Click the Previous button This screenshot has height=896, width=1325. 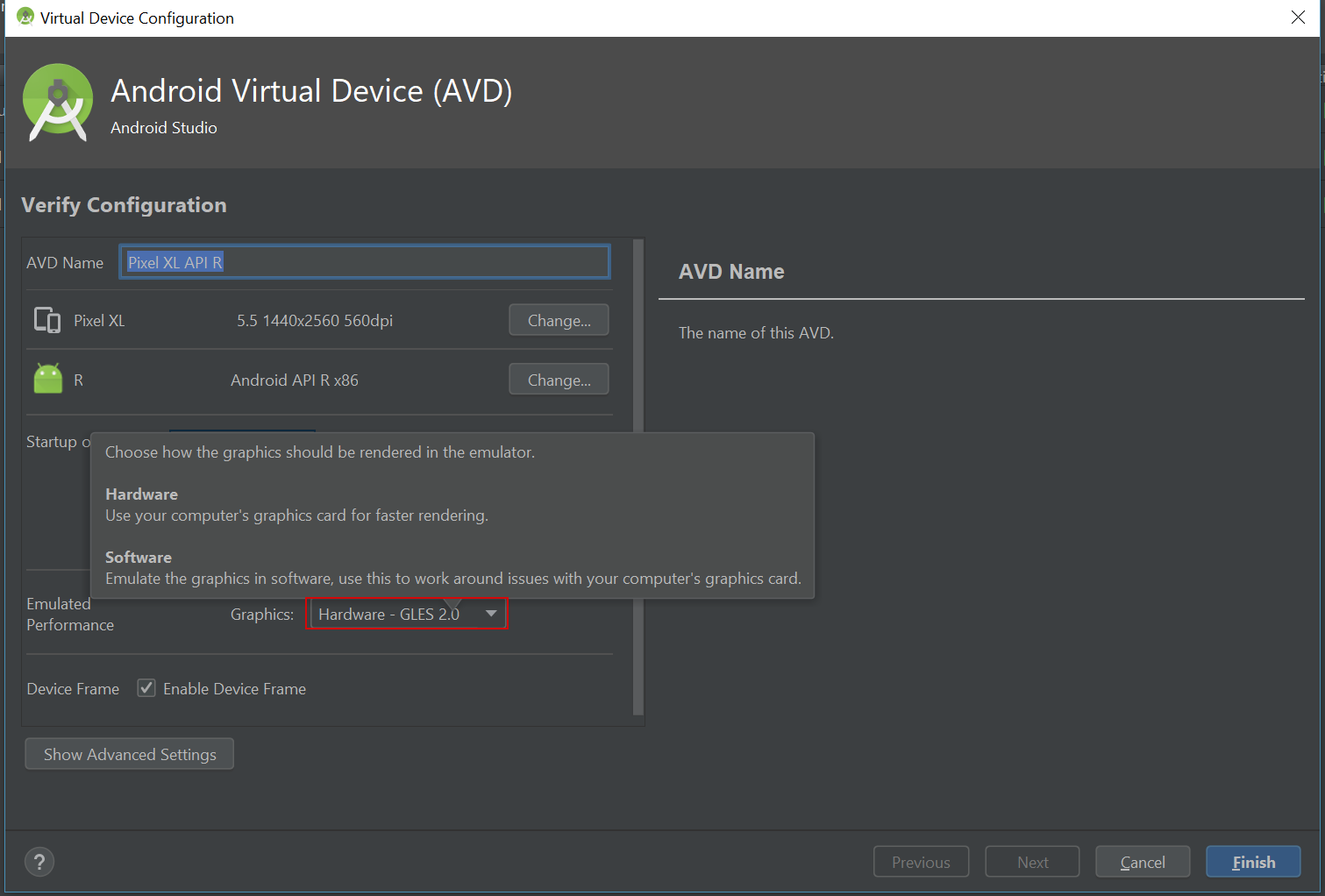click(x=921, y=862)
